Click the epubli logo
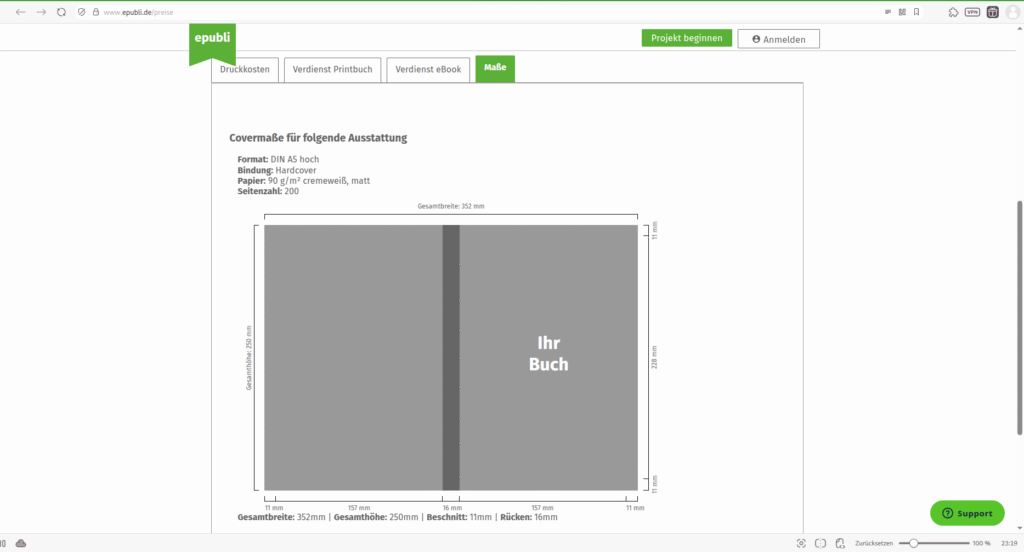This screenshot has width=1024, height=552. [x=212, y=41]
